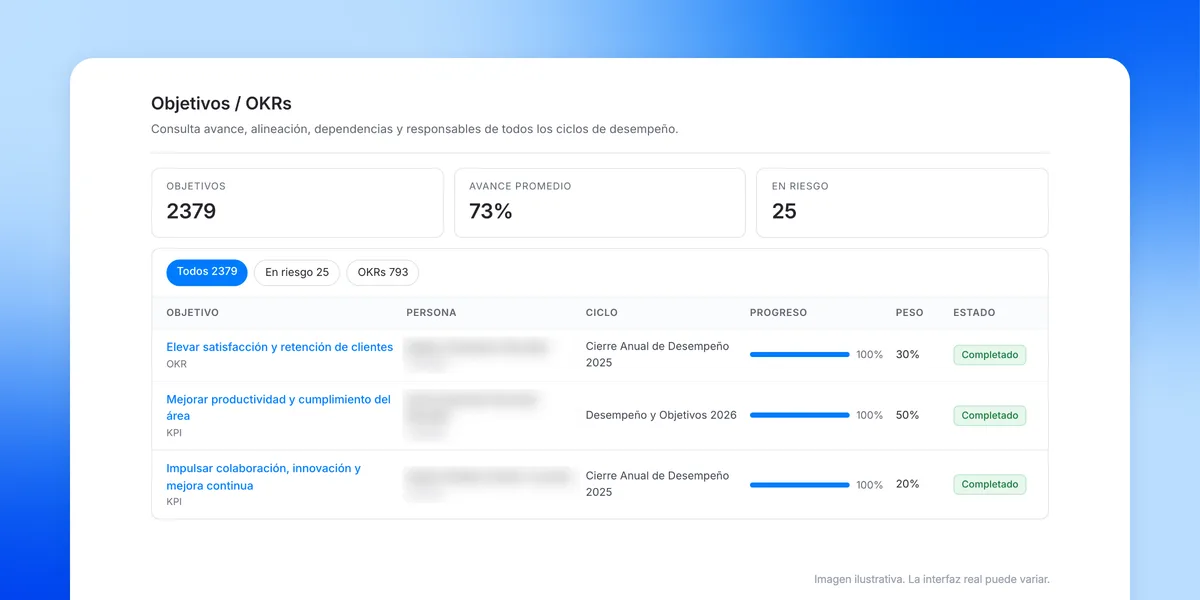Screen dimensions: 1200x600
Task: Click the PESO column header
Action: click(910, 313)
